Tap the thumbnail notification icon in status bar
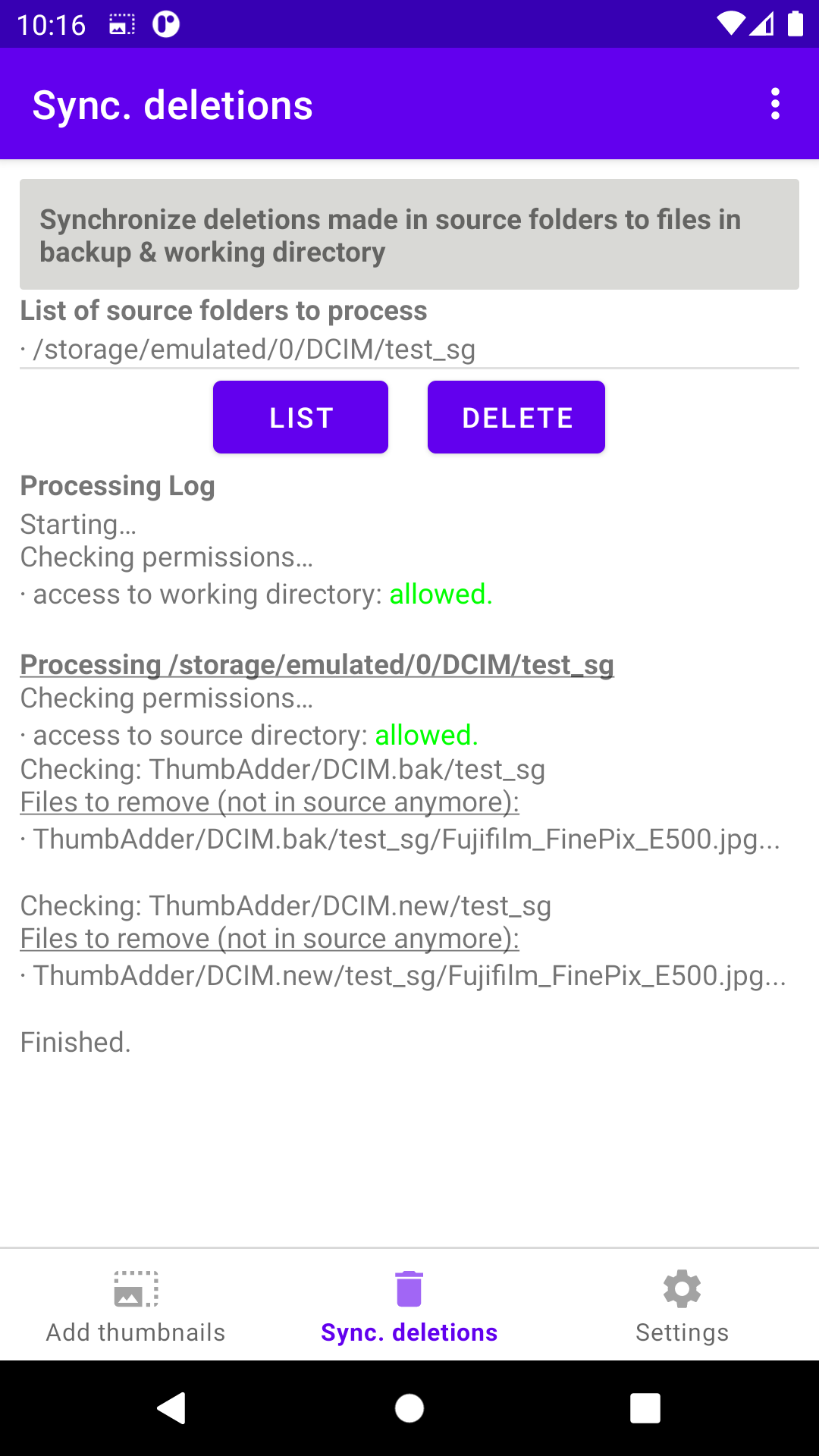 (122, 24)
